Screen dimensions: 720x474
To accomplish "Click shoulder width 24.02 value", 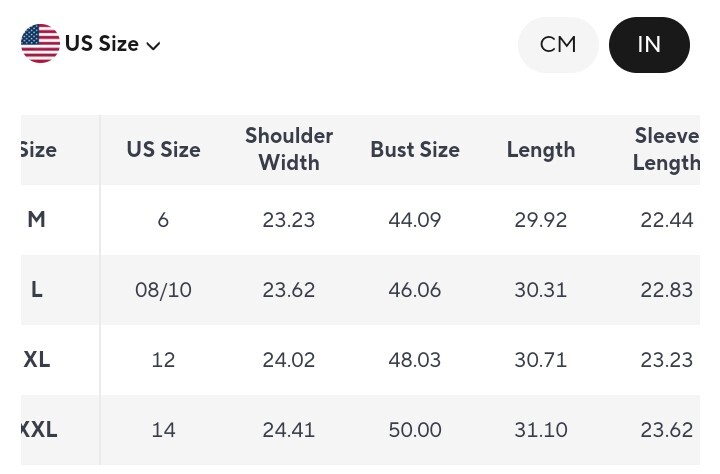I will pyautogui.click(x=289, y=360).
